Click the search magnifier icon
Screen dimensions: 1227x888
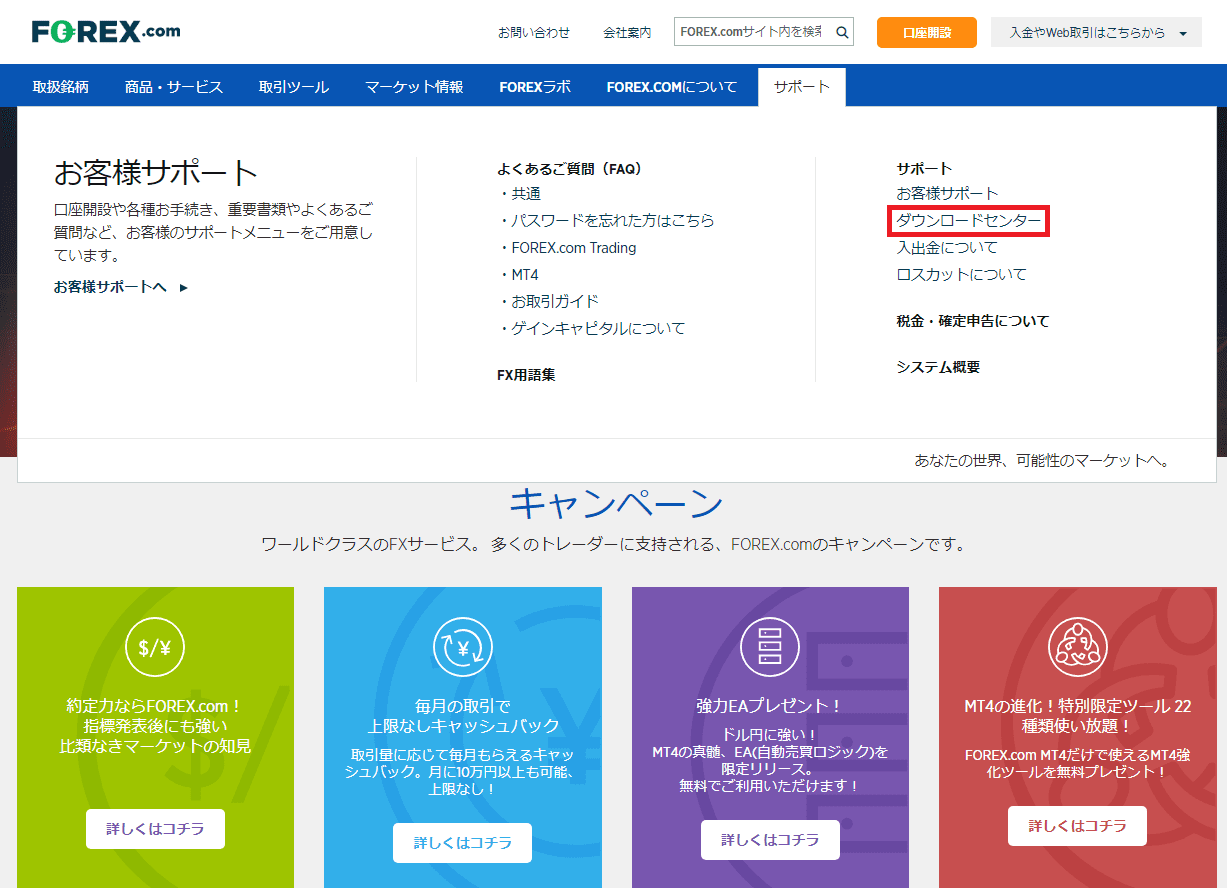coord(842,32)
